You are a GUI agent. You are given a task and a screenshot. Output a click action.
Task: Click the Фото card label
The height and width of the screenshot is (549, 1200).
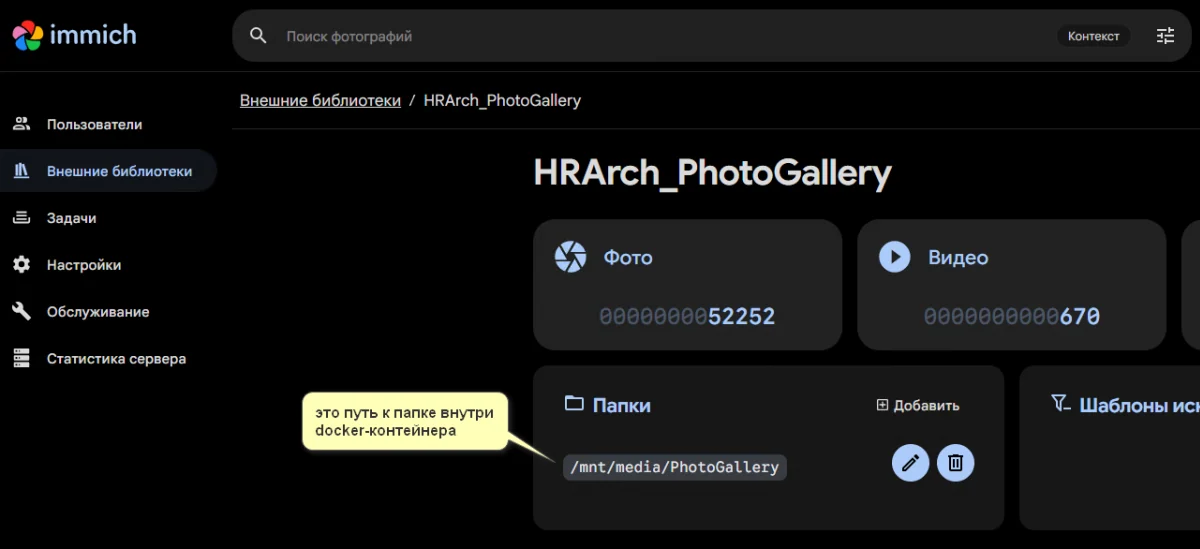coord(628,257)
